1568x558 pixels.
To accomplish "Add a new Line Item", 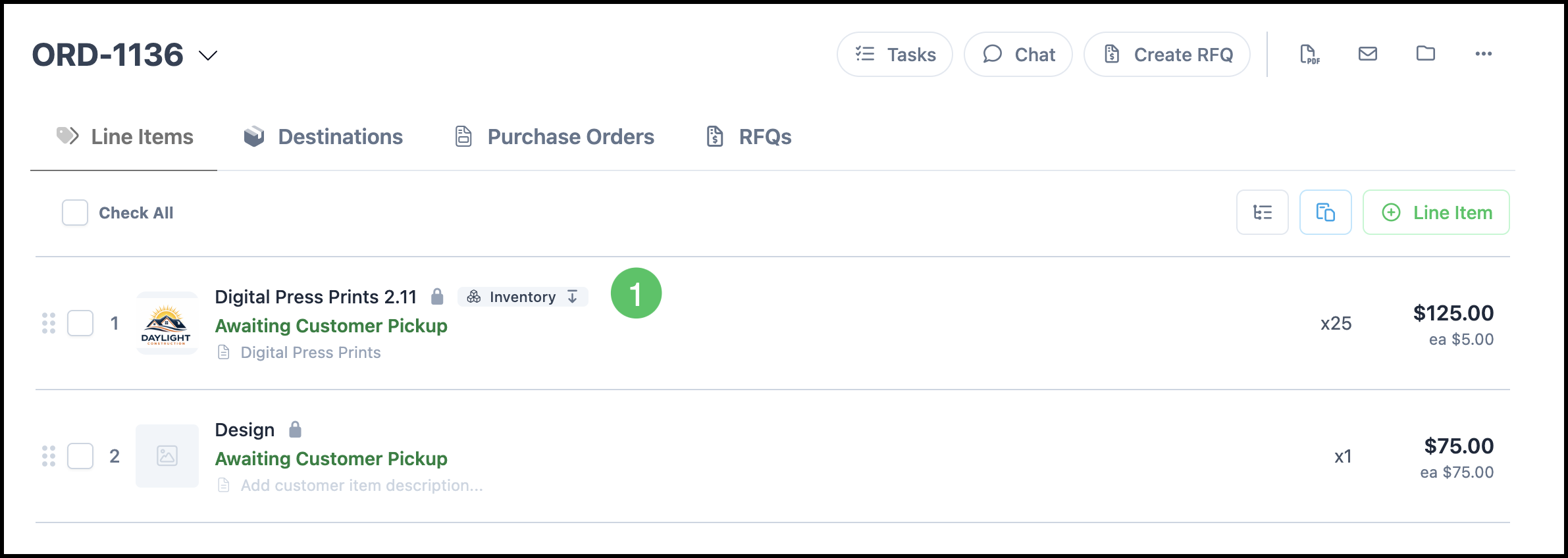I will pyautogui.click(x=1436, y=213).
